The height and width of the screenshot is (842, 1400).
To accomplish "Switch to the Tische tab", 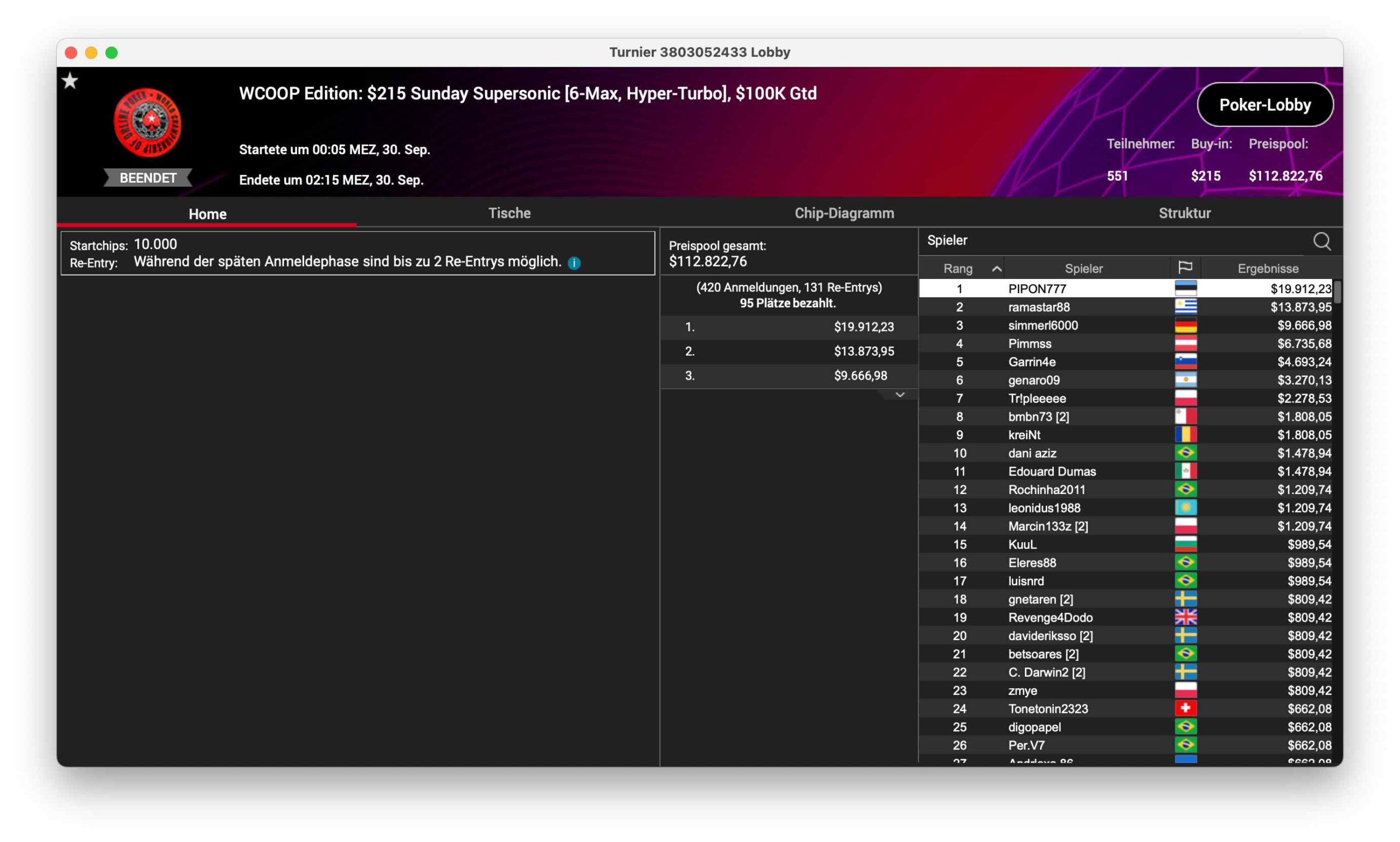I will coord(509,213).
